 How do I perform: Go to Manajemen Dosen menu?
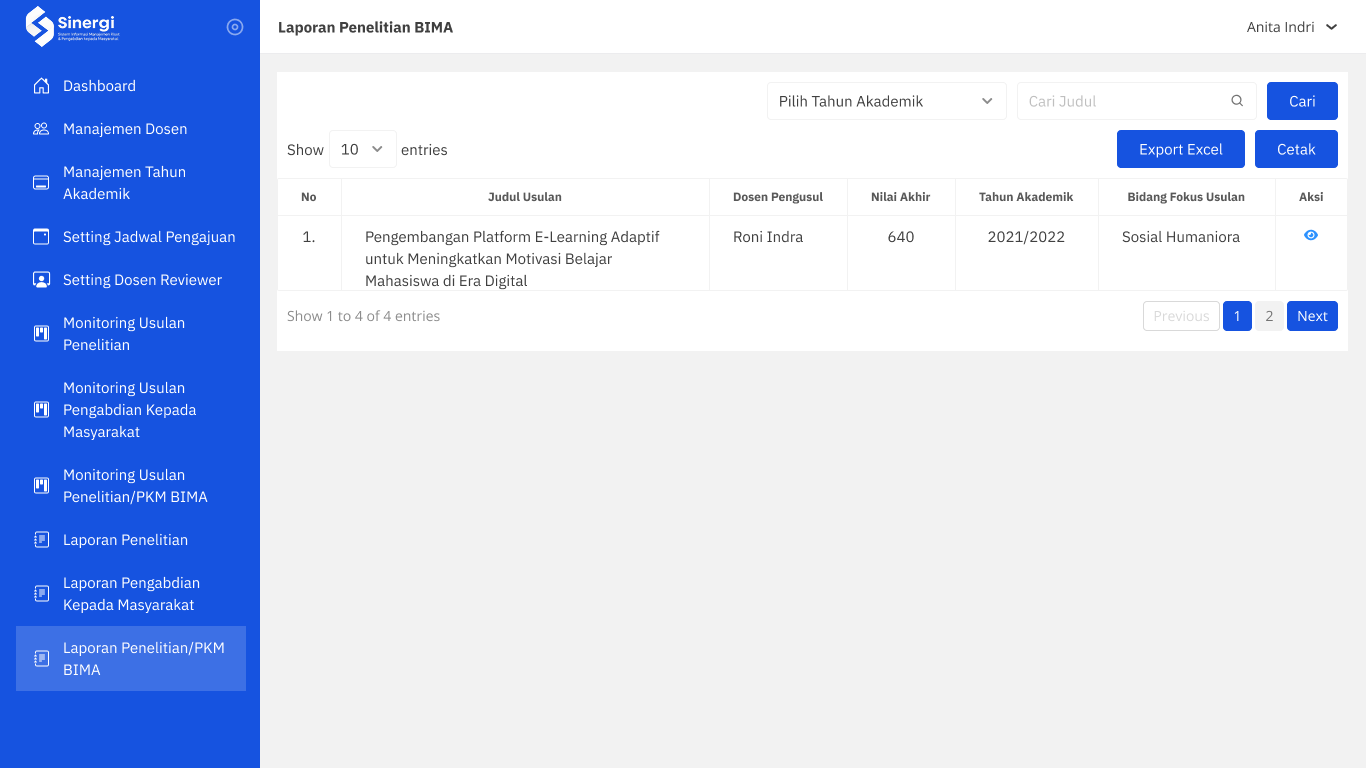pyautogui.click(x=131, y=129)
